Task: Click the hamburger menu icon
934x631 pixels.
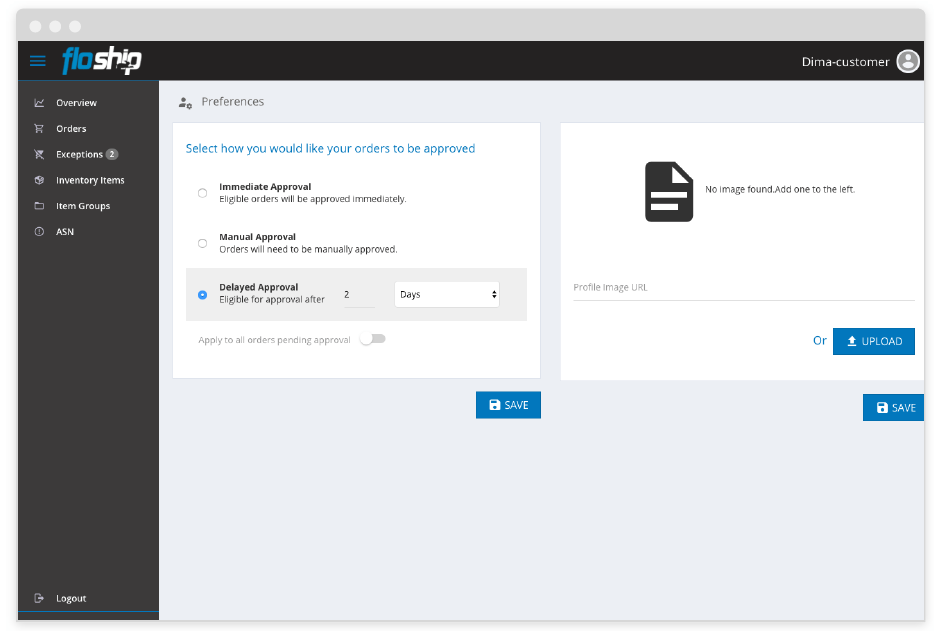Action: (x=38, y=61)
